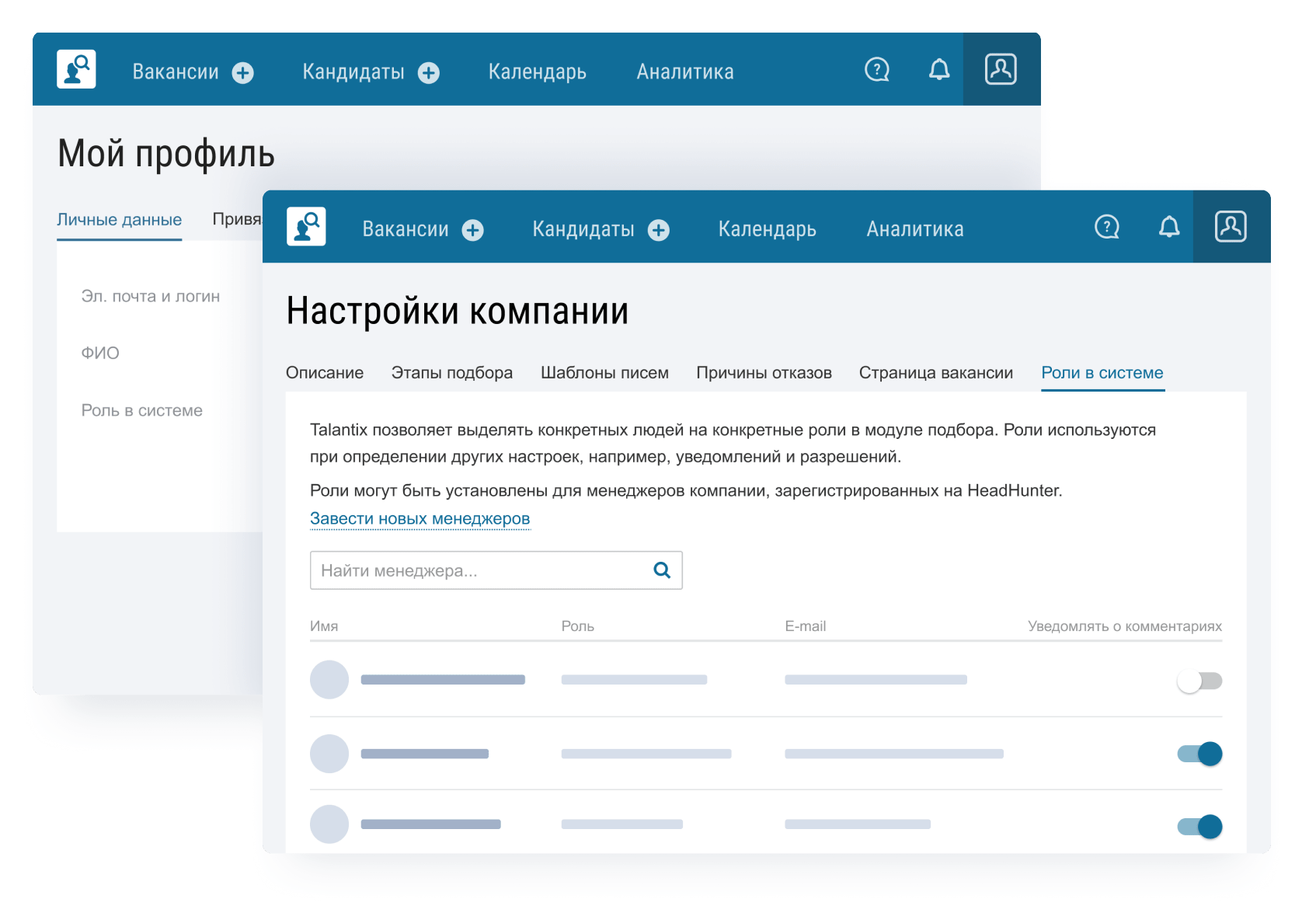
Task: Select the Причины отказов tab
Action: [766, 373]
